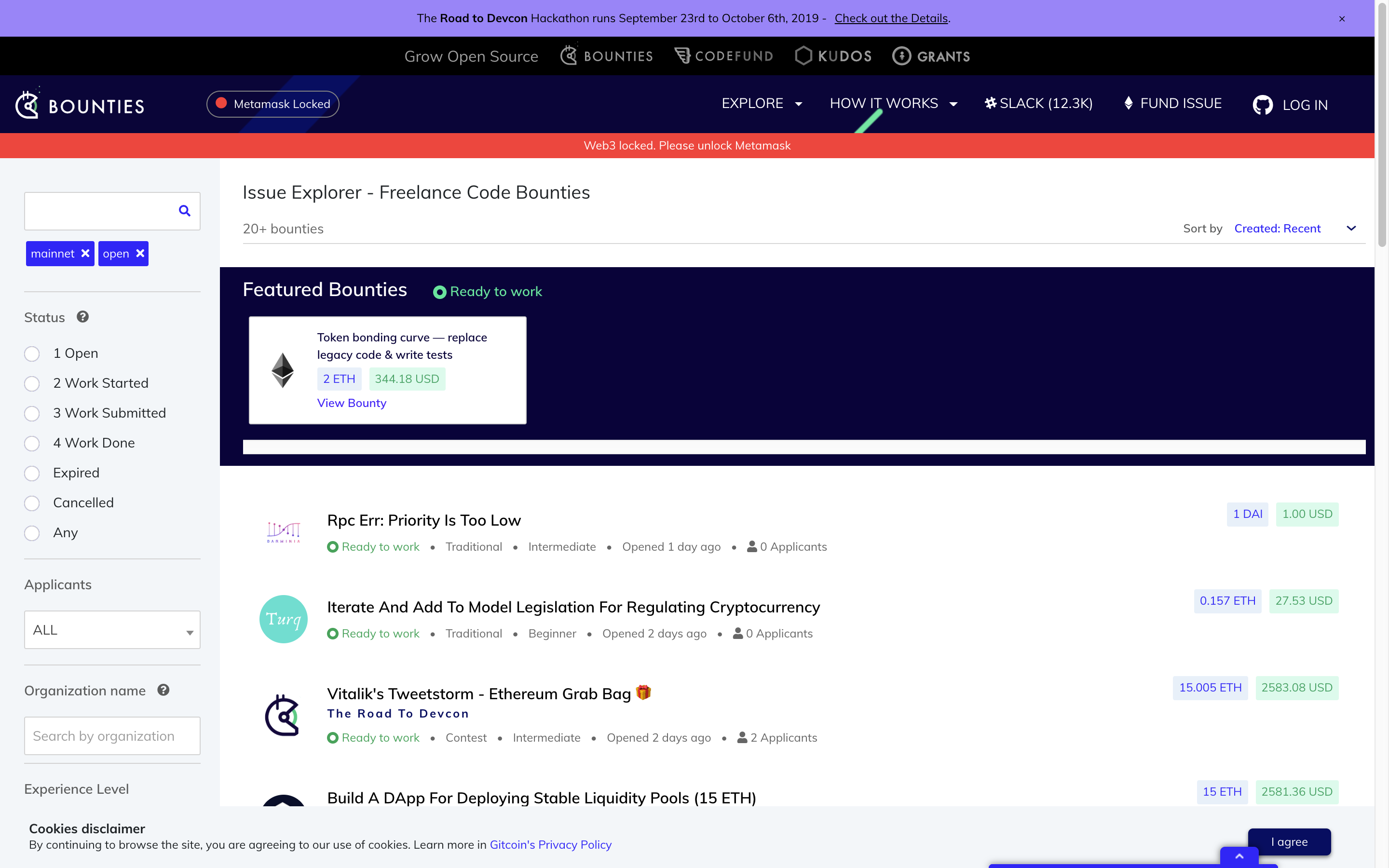Open the Sort by Created: Recent dropdown
The width and height of the screenshot is (1389, 868).
1294,229
